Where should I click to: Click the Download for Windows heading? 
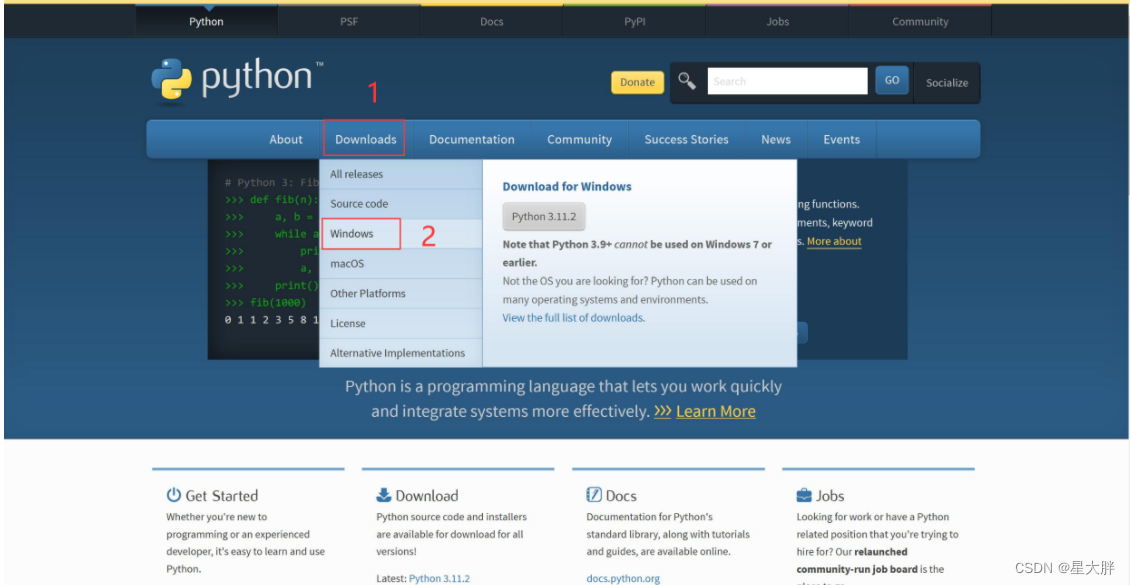point(567,187)
